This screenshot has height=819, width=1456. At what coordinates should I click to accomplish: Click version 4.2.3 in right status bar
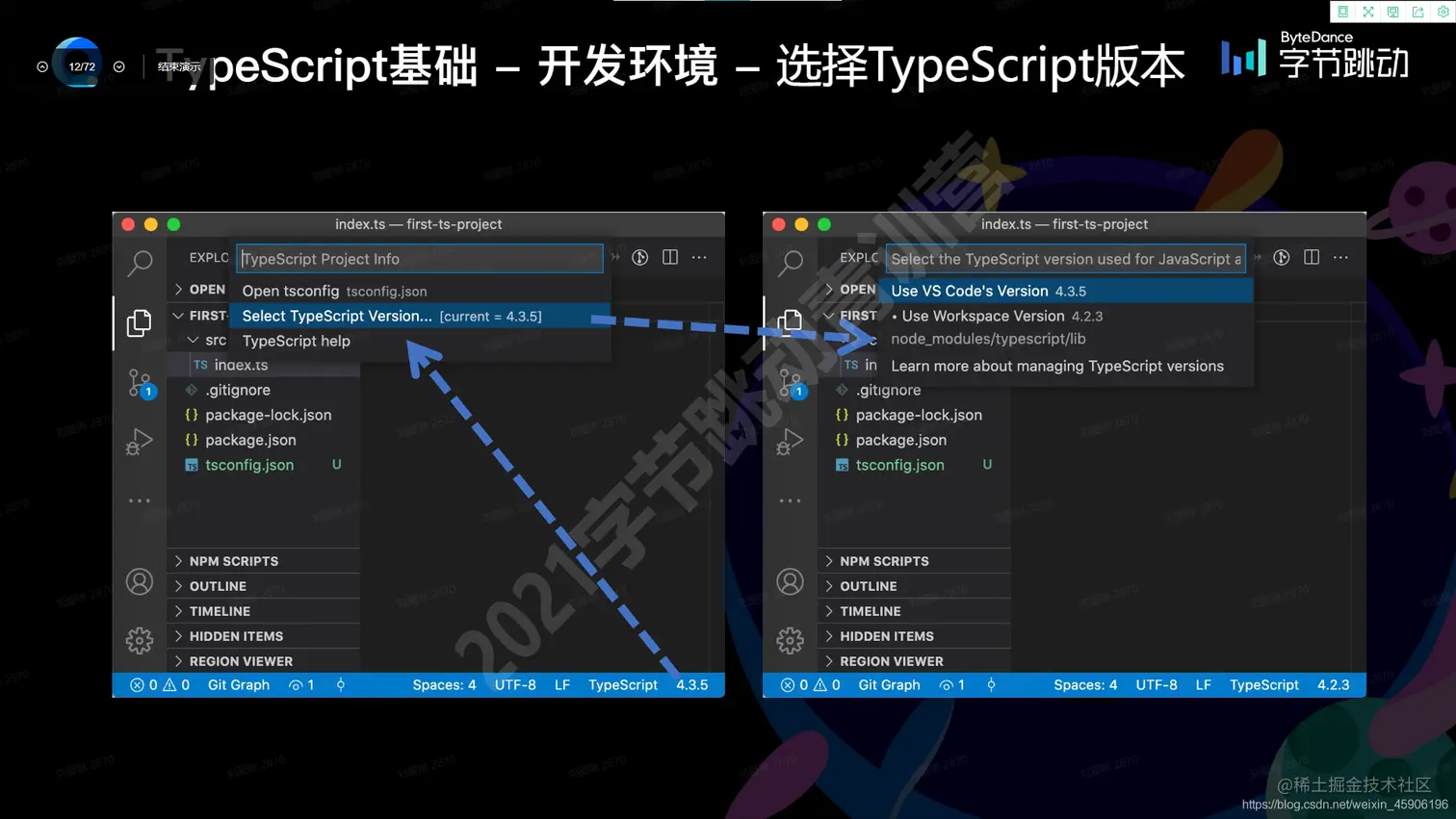pos(1333,685)
